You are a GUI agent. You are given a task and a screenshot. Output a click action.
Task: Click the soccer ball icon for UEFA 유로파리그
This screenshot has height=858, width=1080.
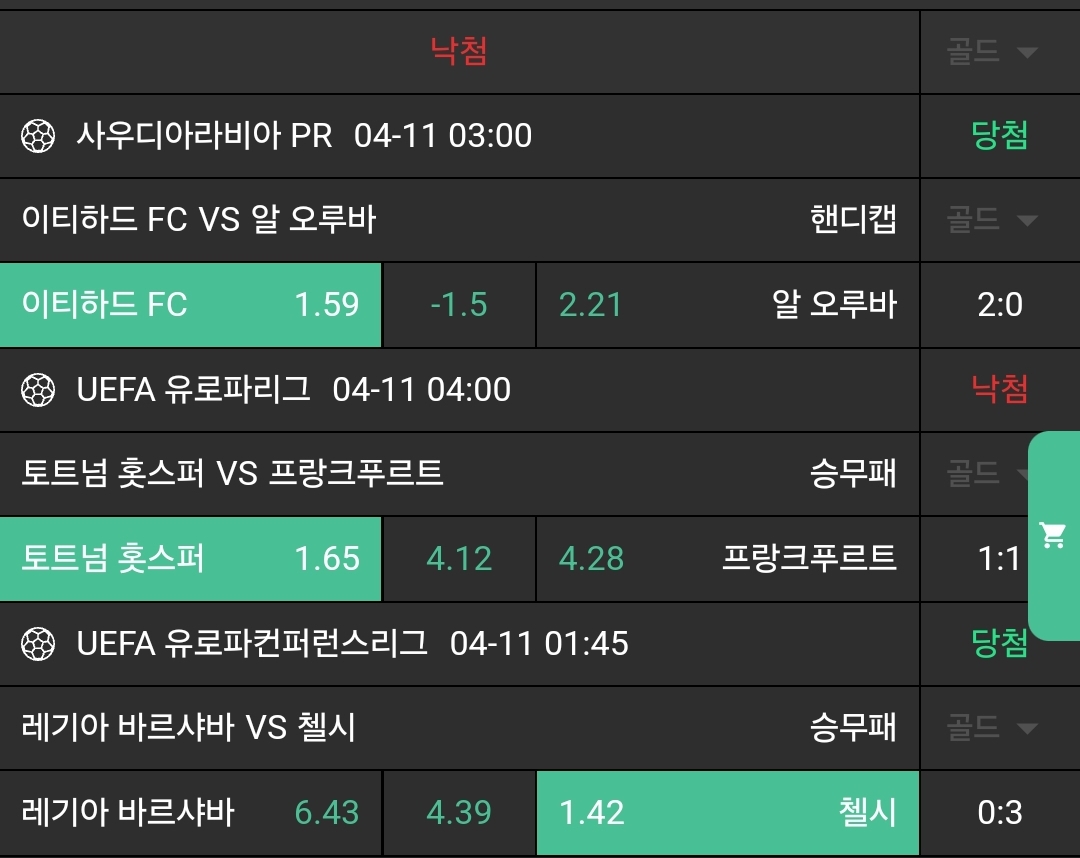pos(38,389)
